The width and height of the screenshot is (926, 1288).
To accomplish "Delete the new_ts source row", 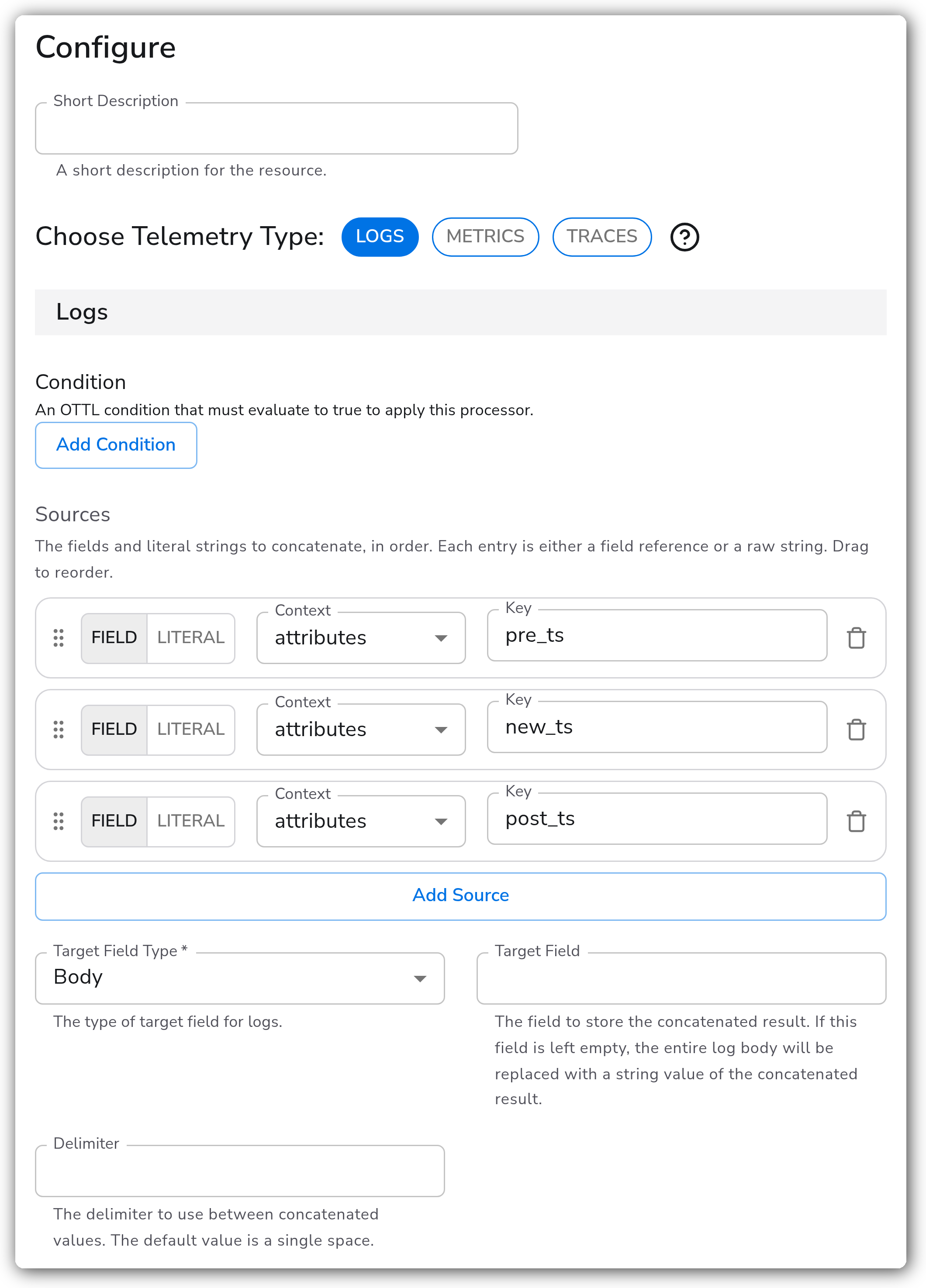I will point(856,730).
